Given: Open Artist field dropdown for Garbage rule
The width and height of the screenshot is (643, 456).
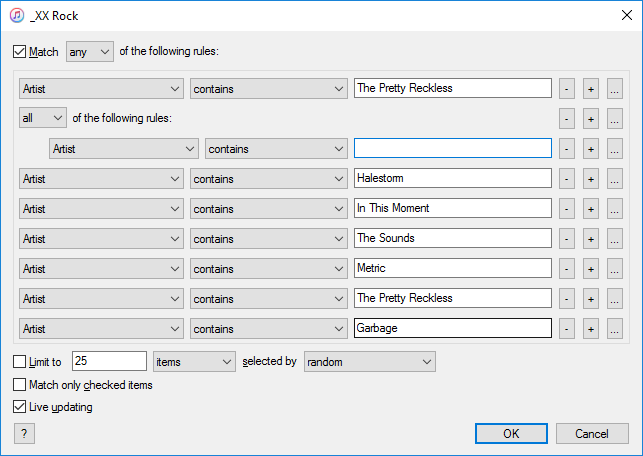Looking at the screenshot, I should (101, 329).
